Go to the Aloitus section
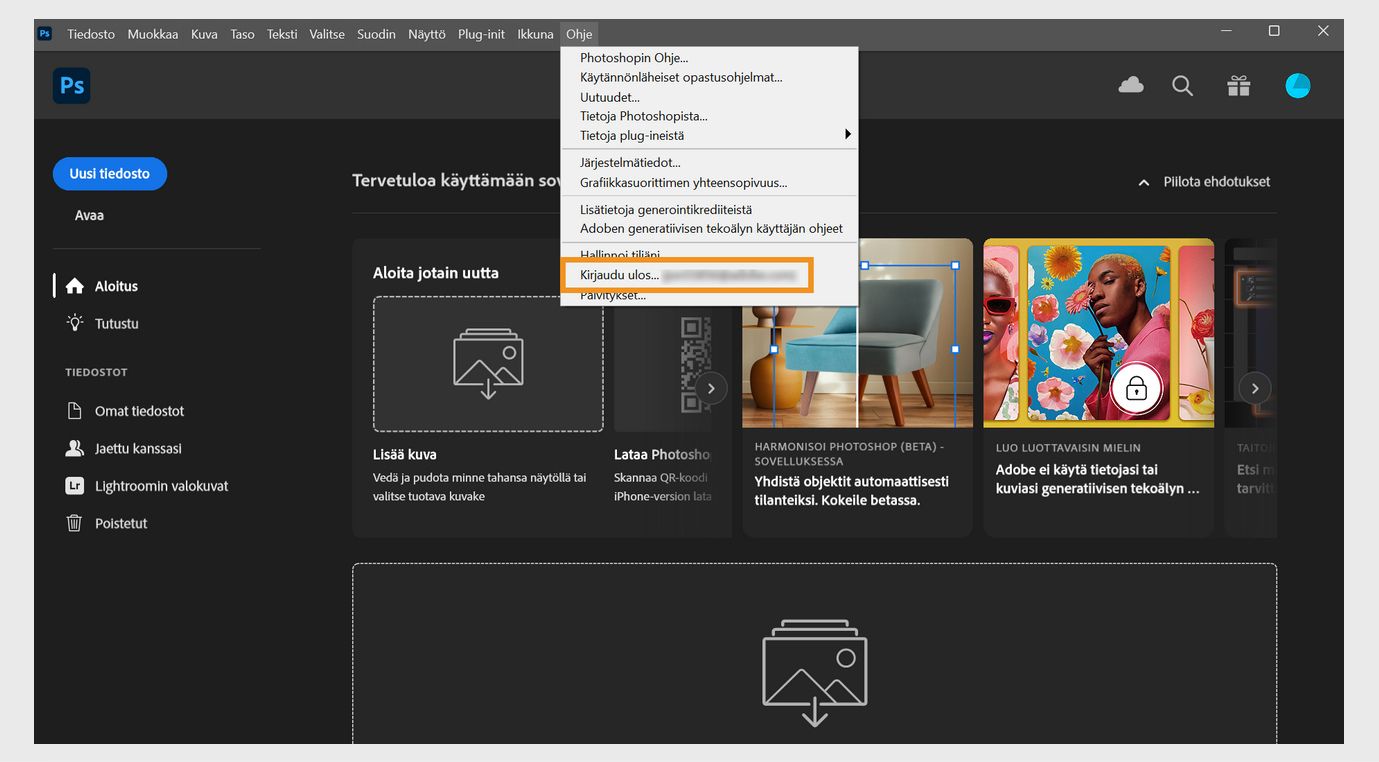 (x=116, y=286)
